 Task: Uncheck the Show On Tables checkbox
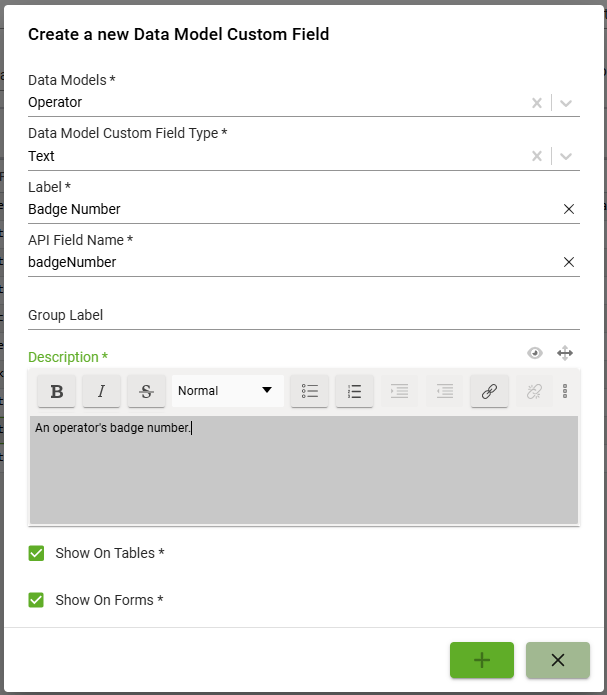click(x=36, y=553)
